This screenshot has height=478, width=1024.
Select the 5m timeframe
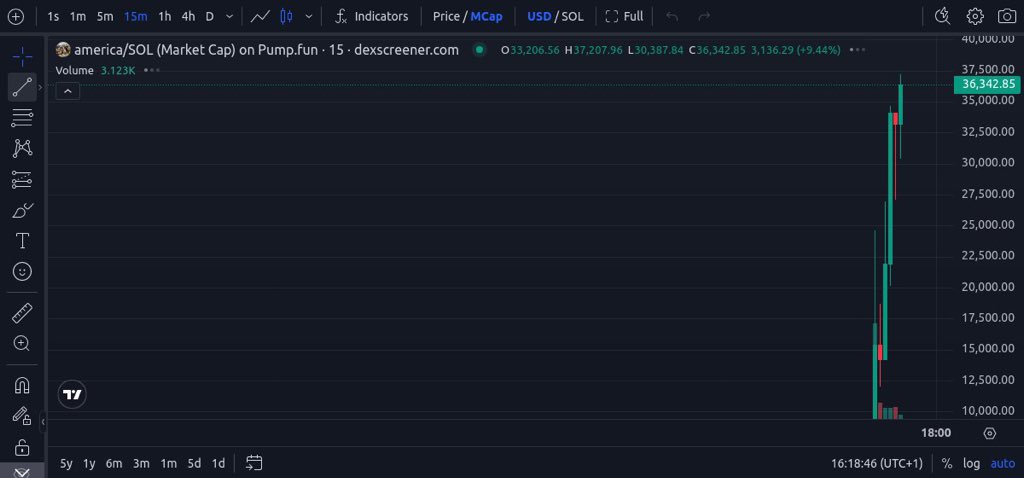(105, 16)
